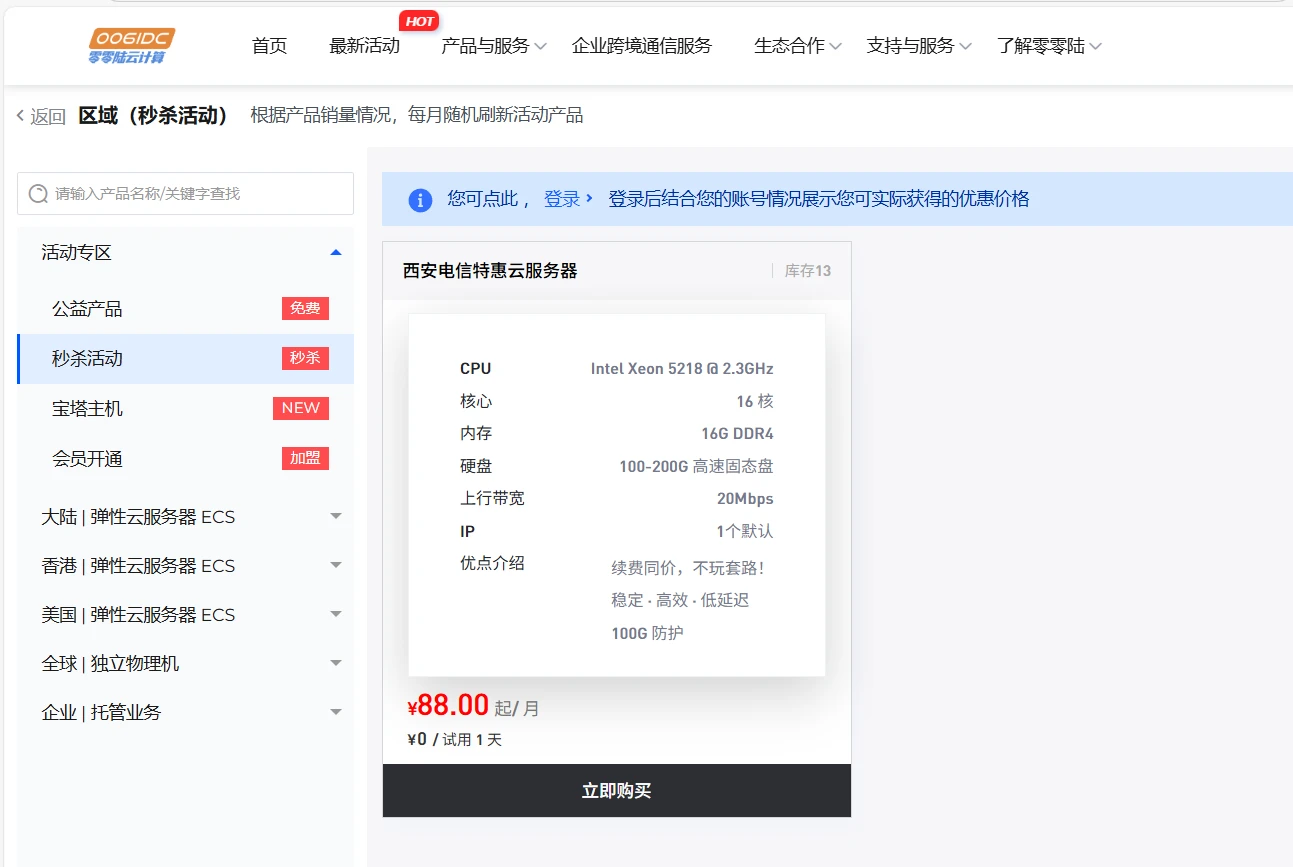Go to 首页 in navigation

[269, 46]
